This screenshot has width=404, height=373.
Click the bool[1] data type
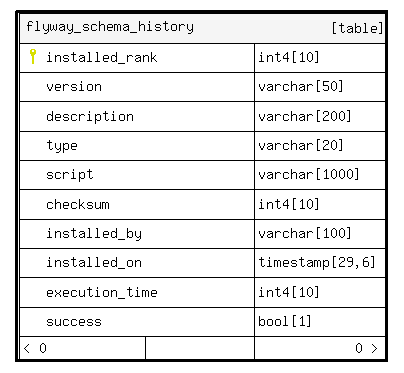click(x=285, y=322)
